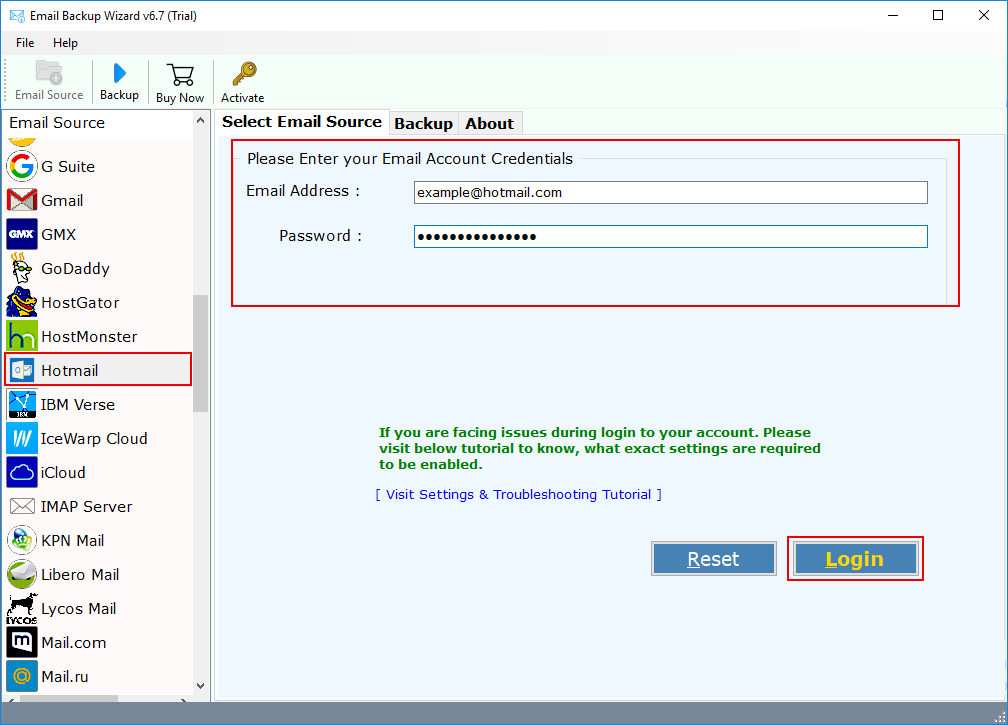Switch to the Select Email Source tab
This screenshot has height=725, width=1008.
coord(302,121)
